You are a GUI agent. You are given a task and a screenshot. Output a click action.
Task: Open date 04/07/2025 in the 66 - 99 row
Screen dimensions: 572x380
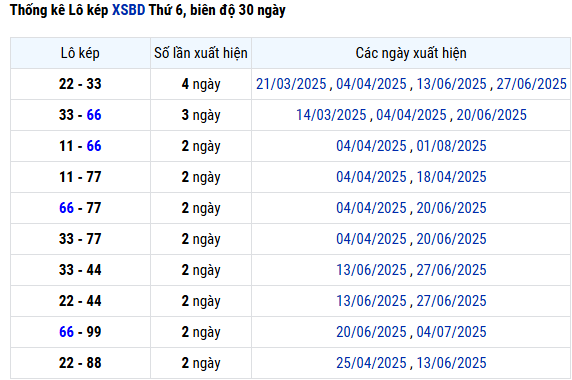[x=451, y=332]
